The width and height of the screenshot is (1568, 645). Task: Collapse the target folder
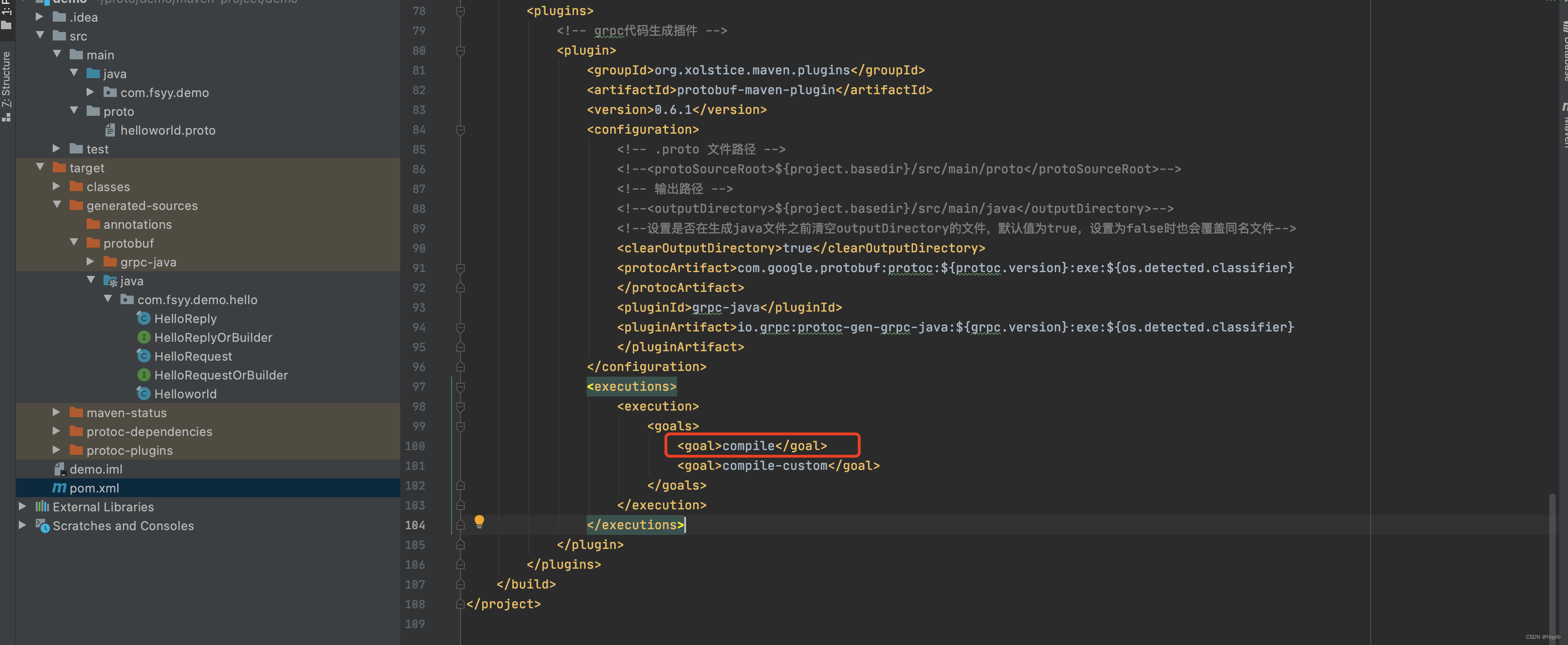point(40,167)
